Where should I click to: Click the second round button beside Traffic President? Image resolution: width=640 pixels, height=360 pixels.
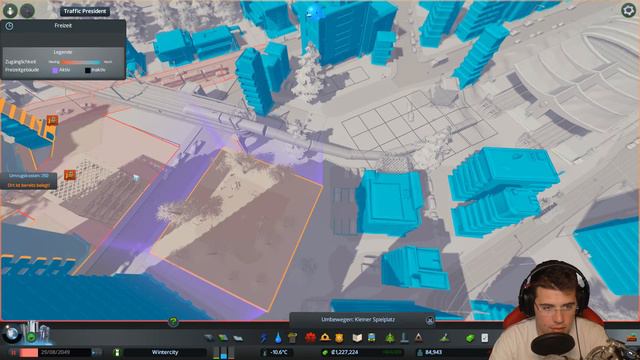[x=27, y=10]
